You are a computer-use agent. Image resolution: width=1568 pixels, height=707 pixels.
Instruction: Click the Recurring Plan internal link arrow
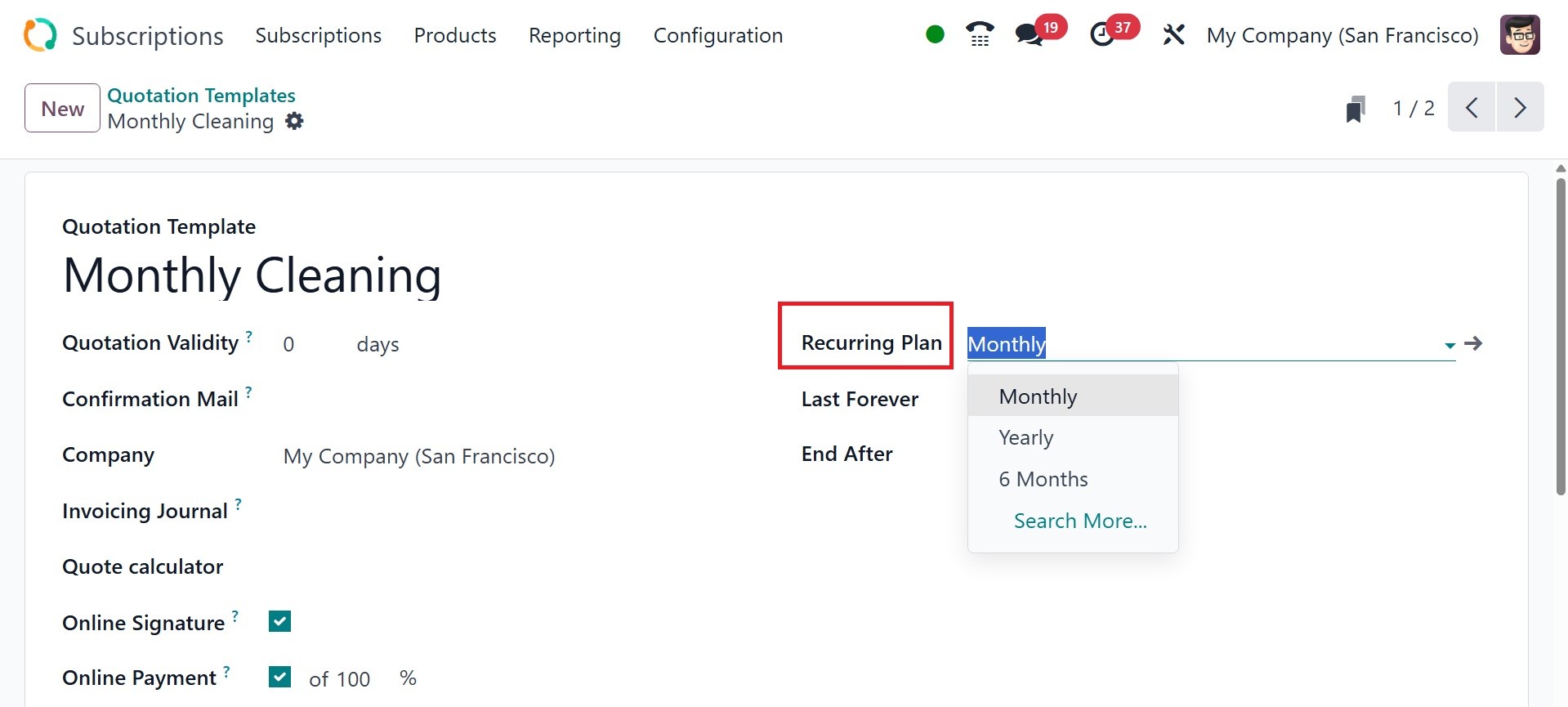[x=1473, y=343]
